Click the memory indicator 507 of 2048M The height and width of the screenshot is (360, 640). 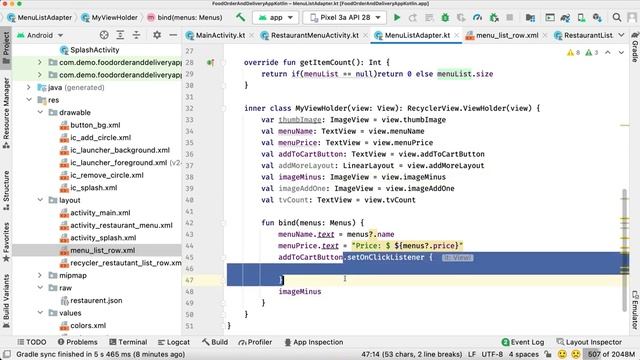click(611, 354)
